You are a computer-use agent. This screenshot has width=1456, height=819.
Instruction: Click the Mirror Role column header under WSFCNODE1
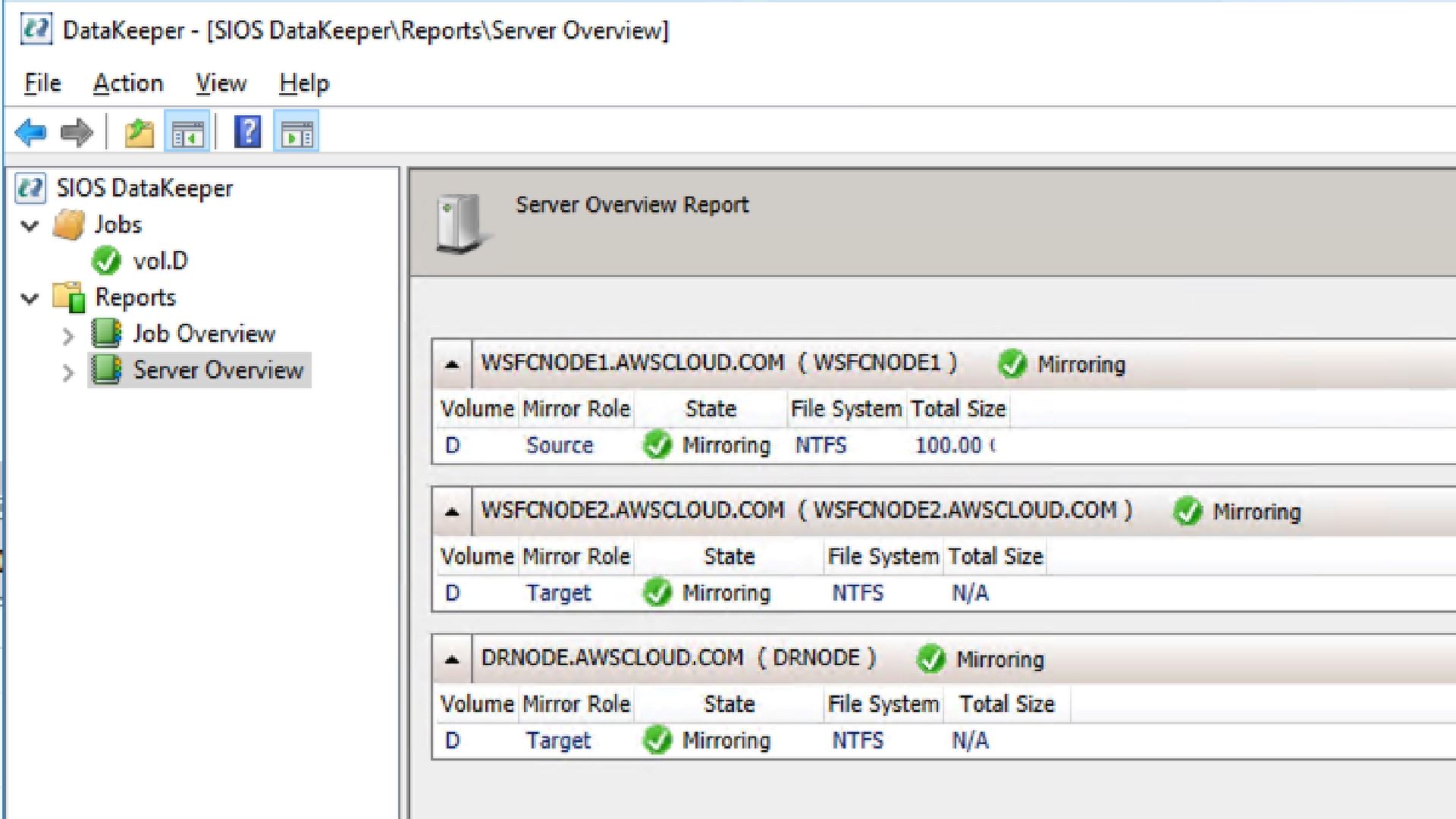[576, 409]
